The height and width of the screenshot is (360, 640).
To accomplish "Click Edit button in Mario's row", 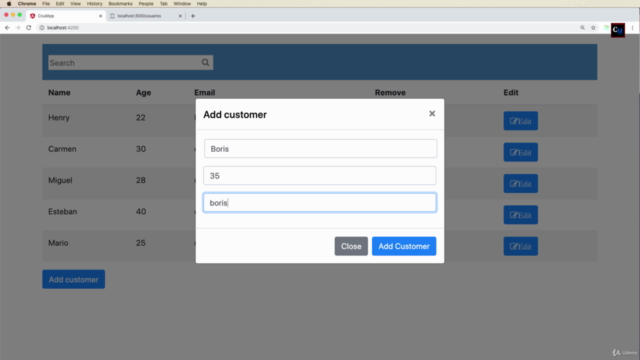I will (520, 246).
